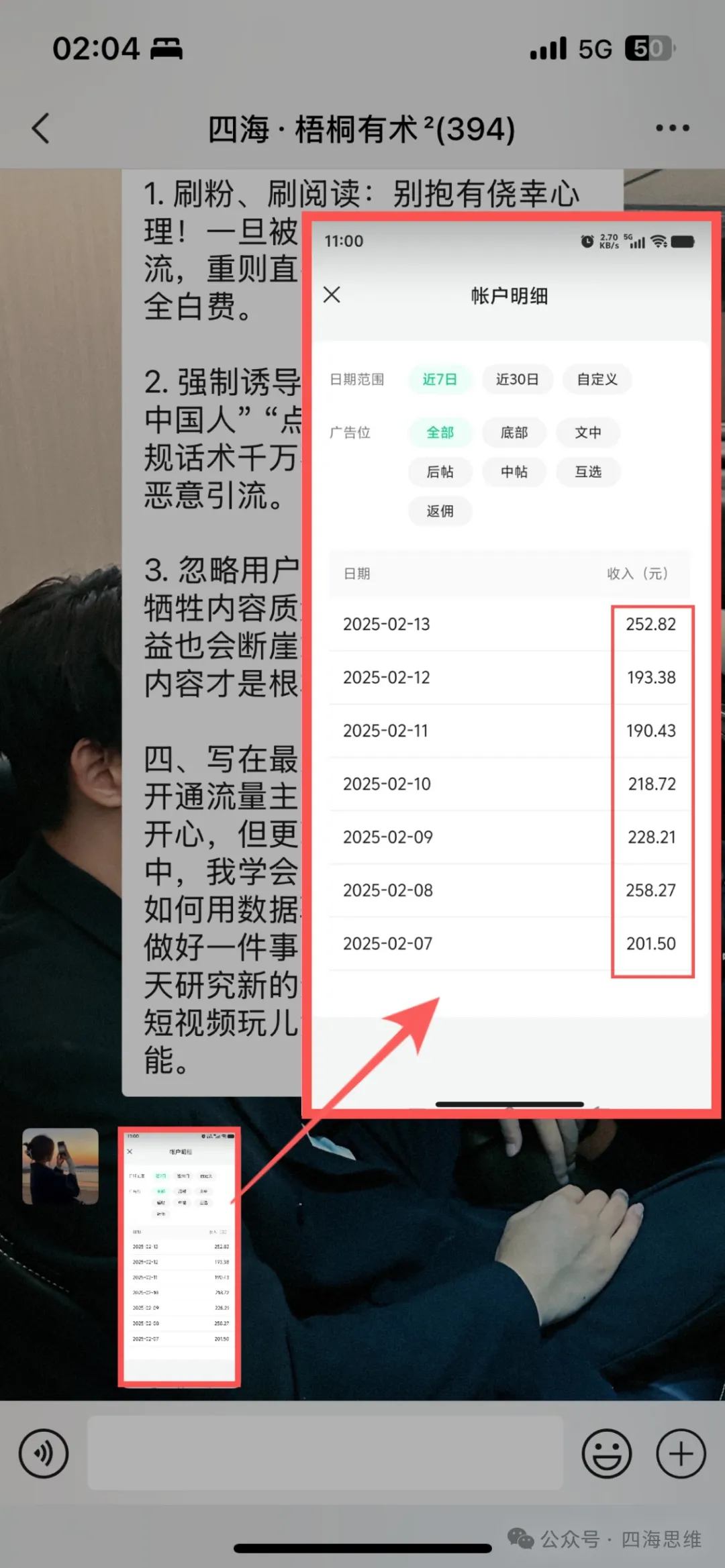Tap the income value 218.72

pos(652,784)
